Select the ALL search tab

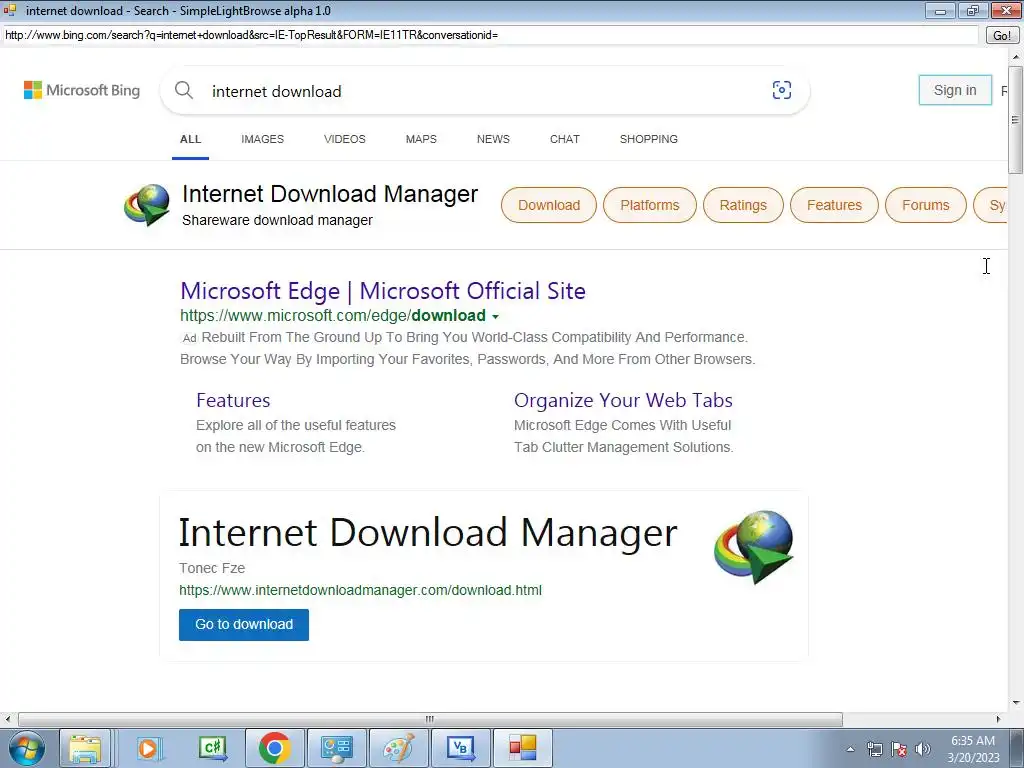191,139
